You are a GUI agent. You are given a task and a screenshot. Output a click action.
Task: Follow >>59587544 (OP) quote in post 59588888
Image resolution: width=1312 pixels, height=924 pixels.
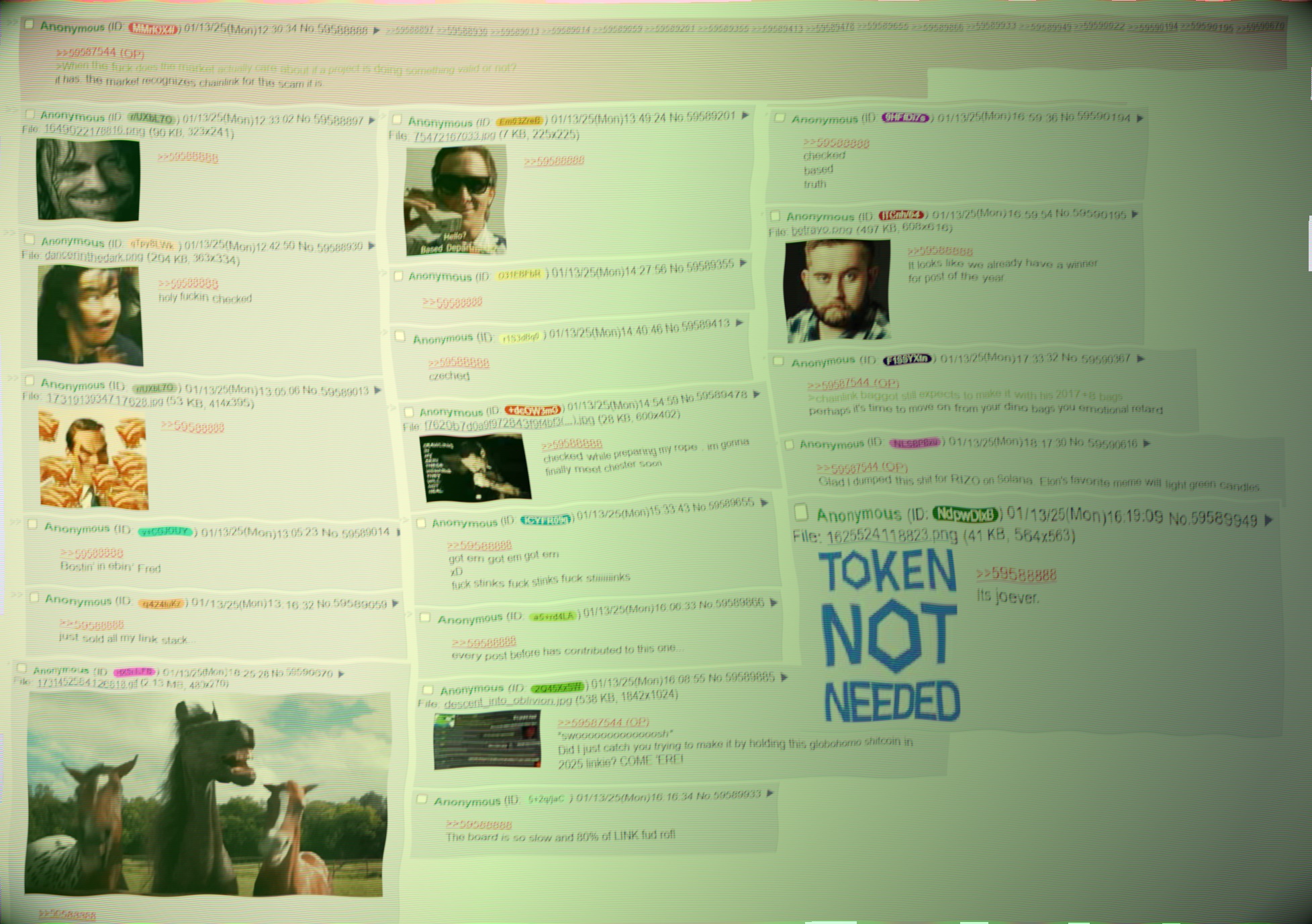coord(99,52)
